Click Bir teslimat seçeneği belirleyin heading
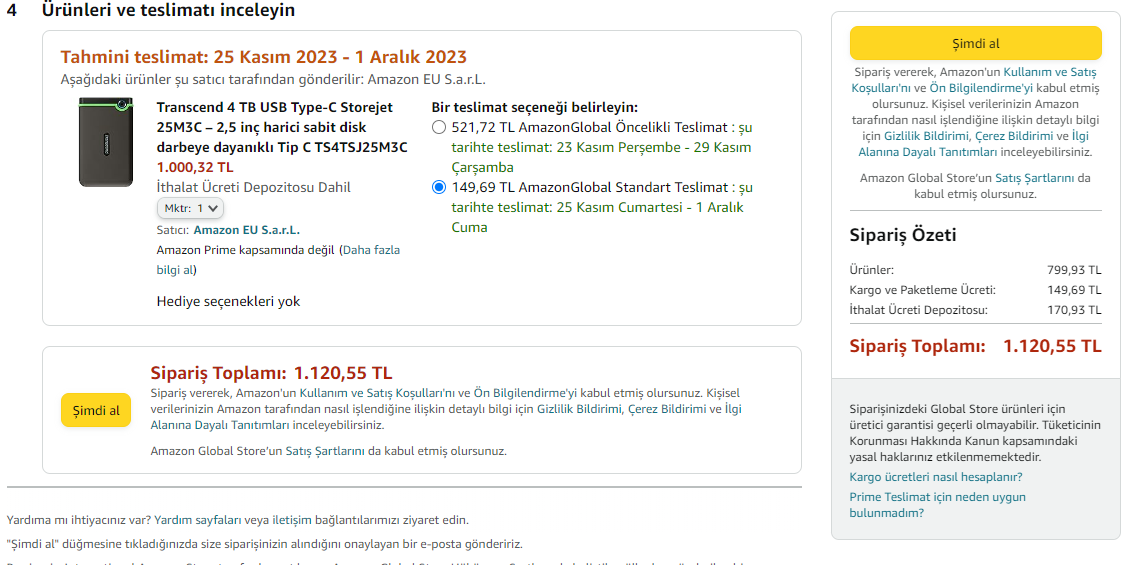This screenshot has height=565, width=1138. tap(535, 107)
